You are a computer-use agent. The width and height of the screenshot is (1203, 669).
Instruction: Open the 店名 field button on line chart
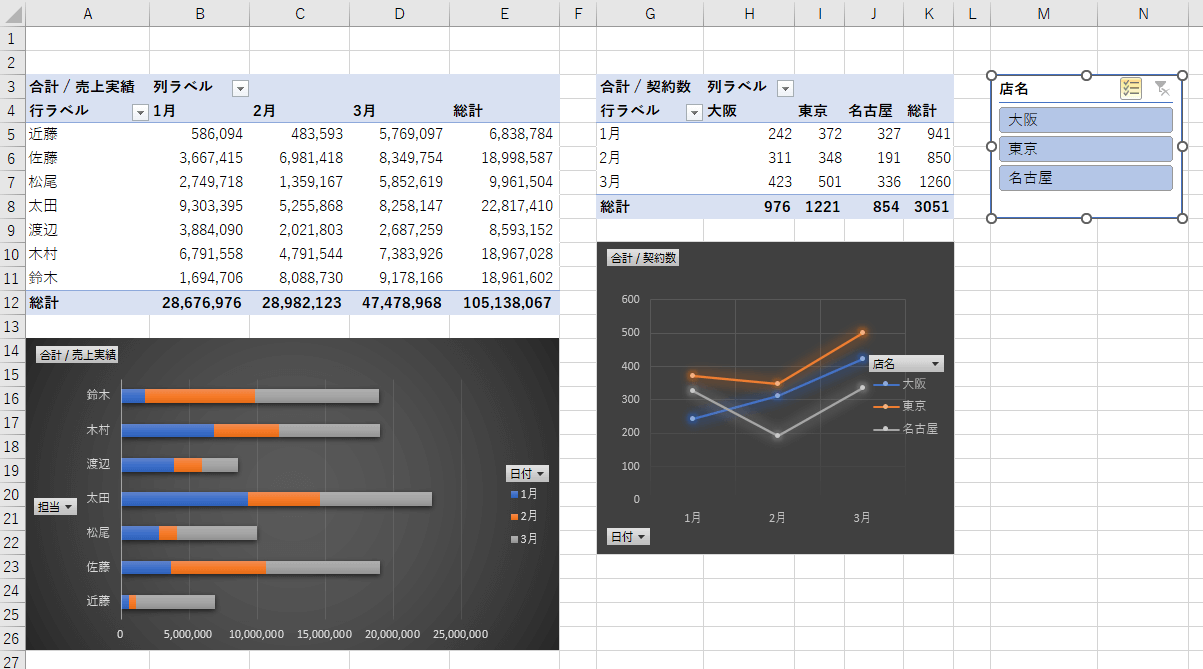pos(906,364)
